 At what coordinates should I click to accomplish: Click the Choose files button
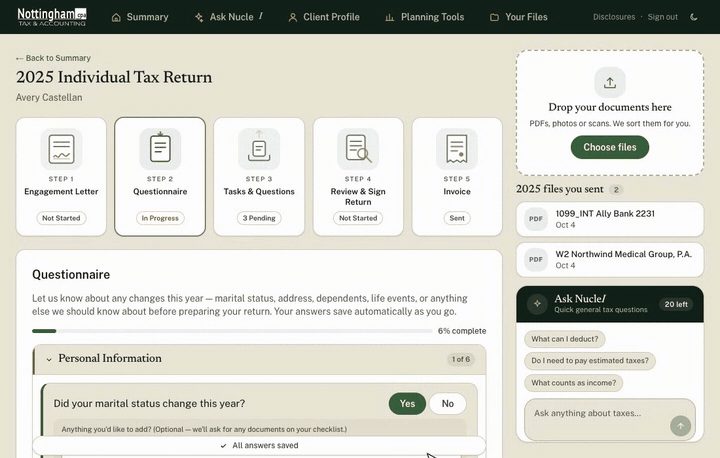pyautogui.click(x=610, y=147)
